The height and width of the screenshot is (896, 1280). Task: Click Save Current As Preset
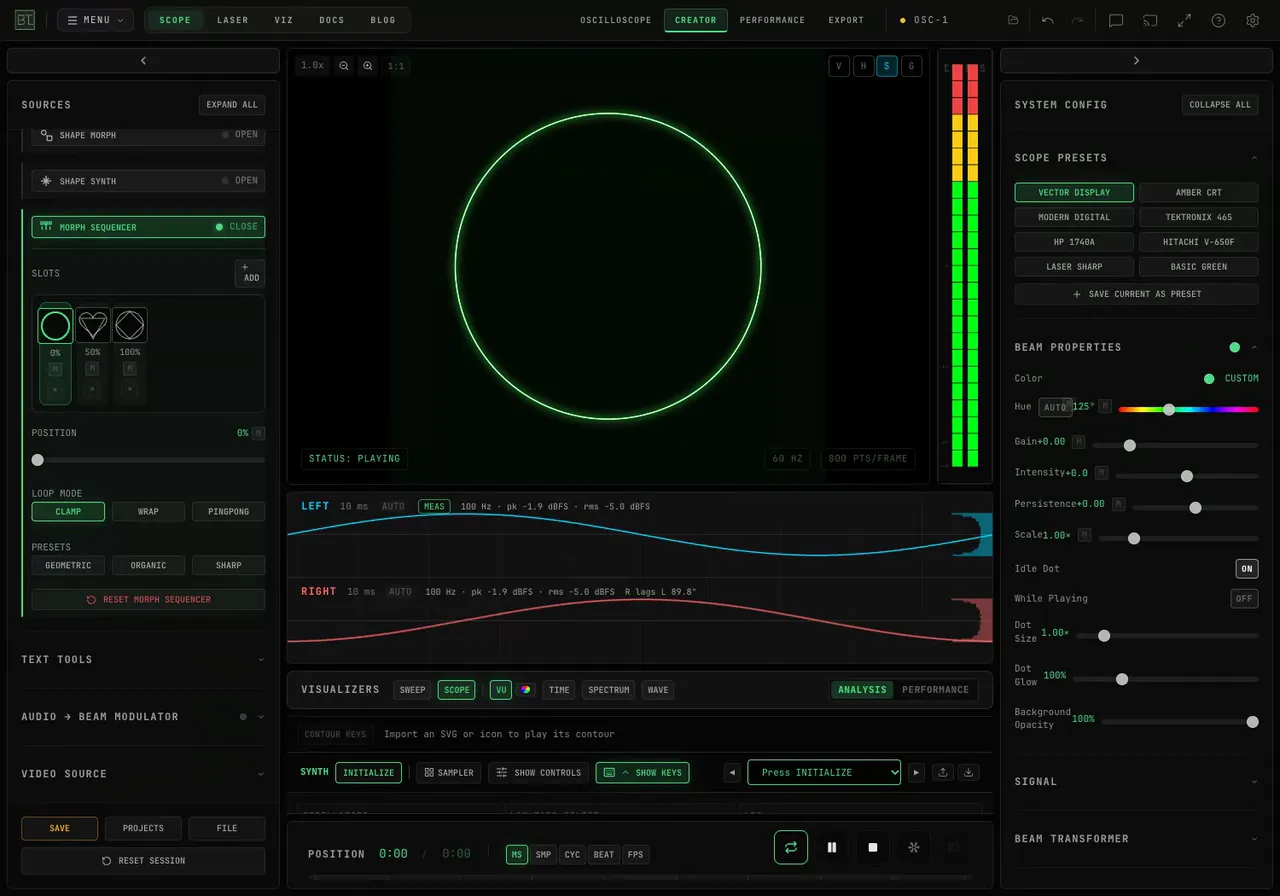click(1136, 294)
